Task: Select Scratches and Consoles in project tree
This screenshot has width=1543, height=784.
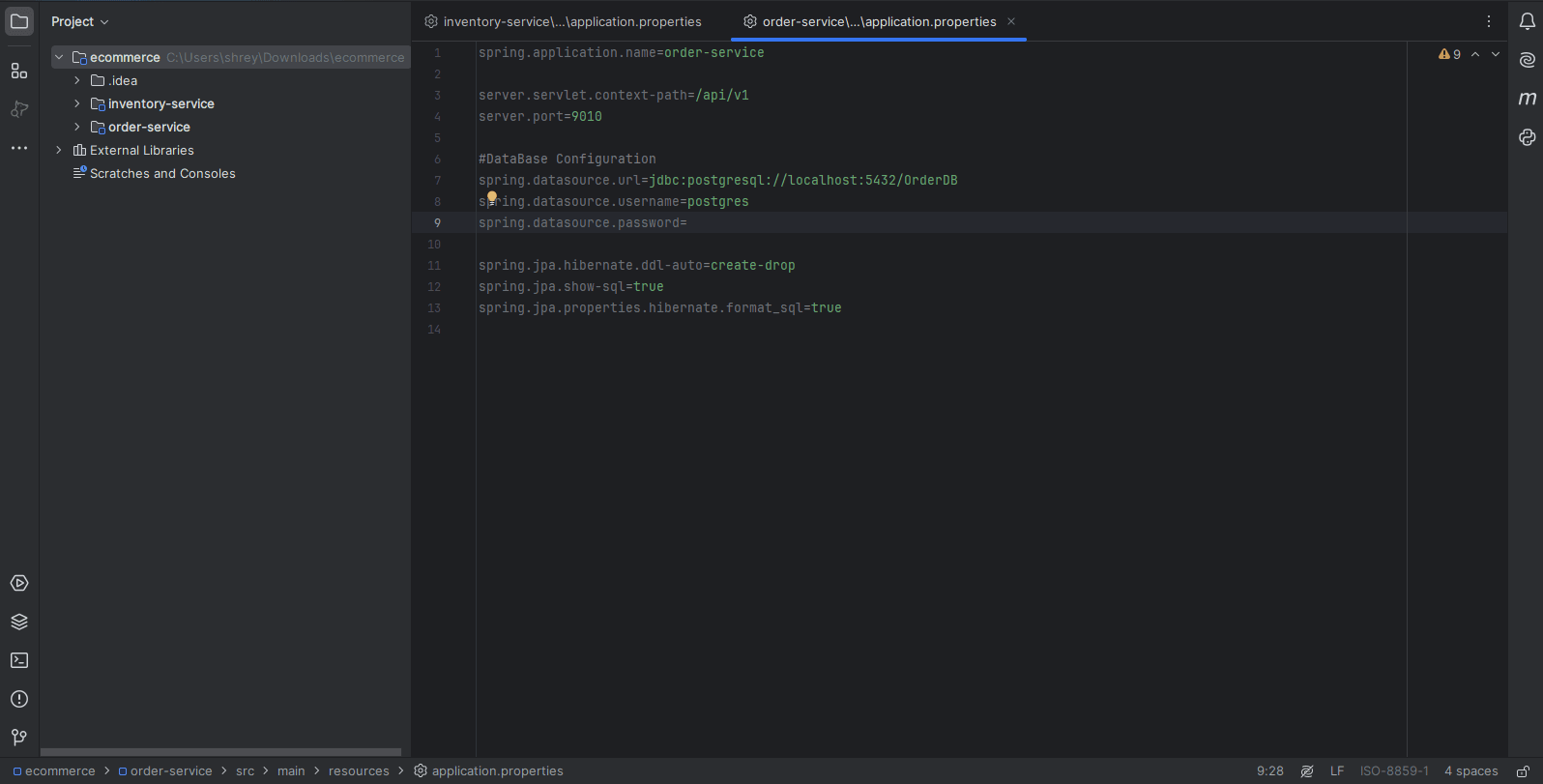Action: [x=162, y=173]
